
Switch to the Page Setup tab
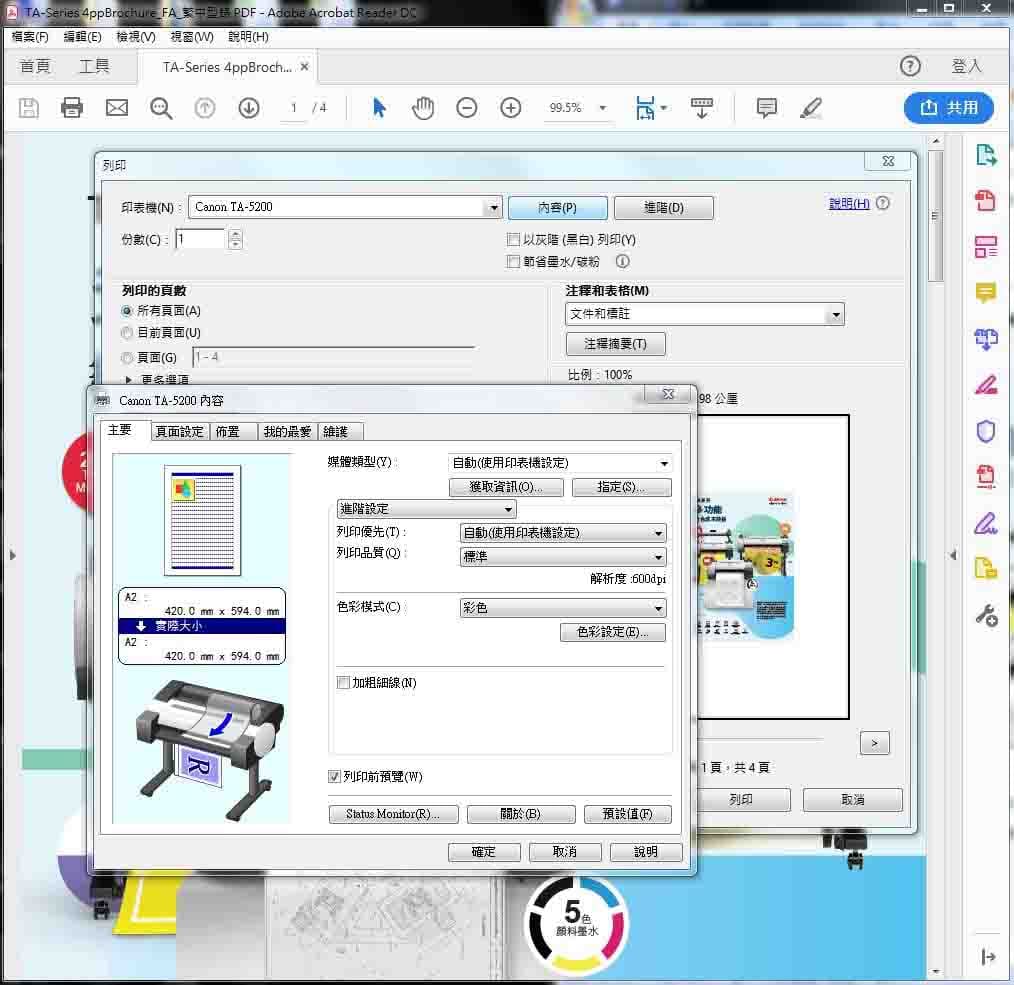click(180, 432)
